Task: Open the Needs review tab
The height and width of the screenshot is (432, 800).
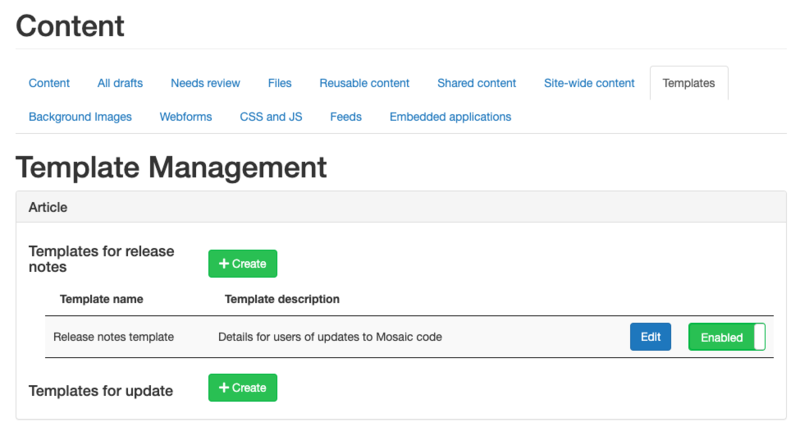Action: 205,83
